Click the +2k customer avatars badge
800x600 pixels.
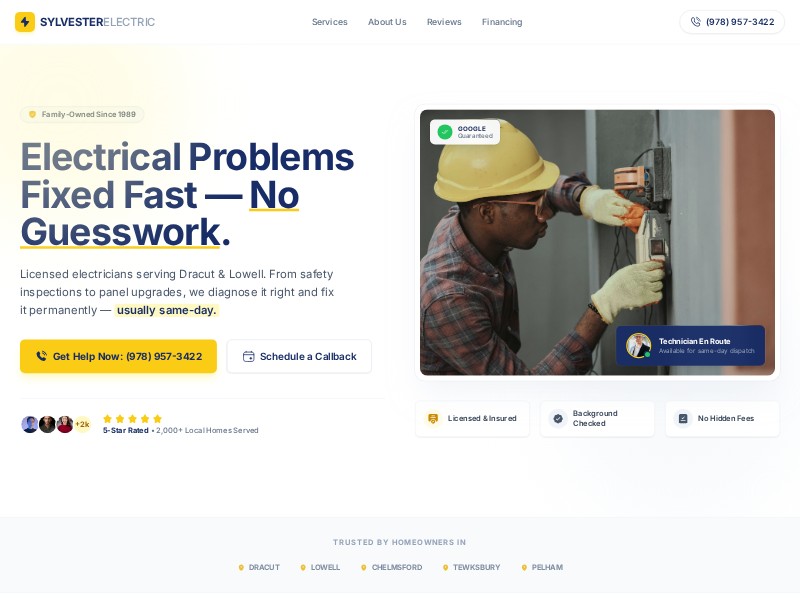[82, 424]
